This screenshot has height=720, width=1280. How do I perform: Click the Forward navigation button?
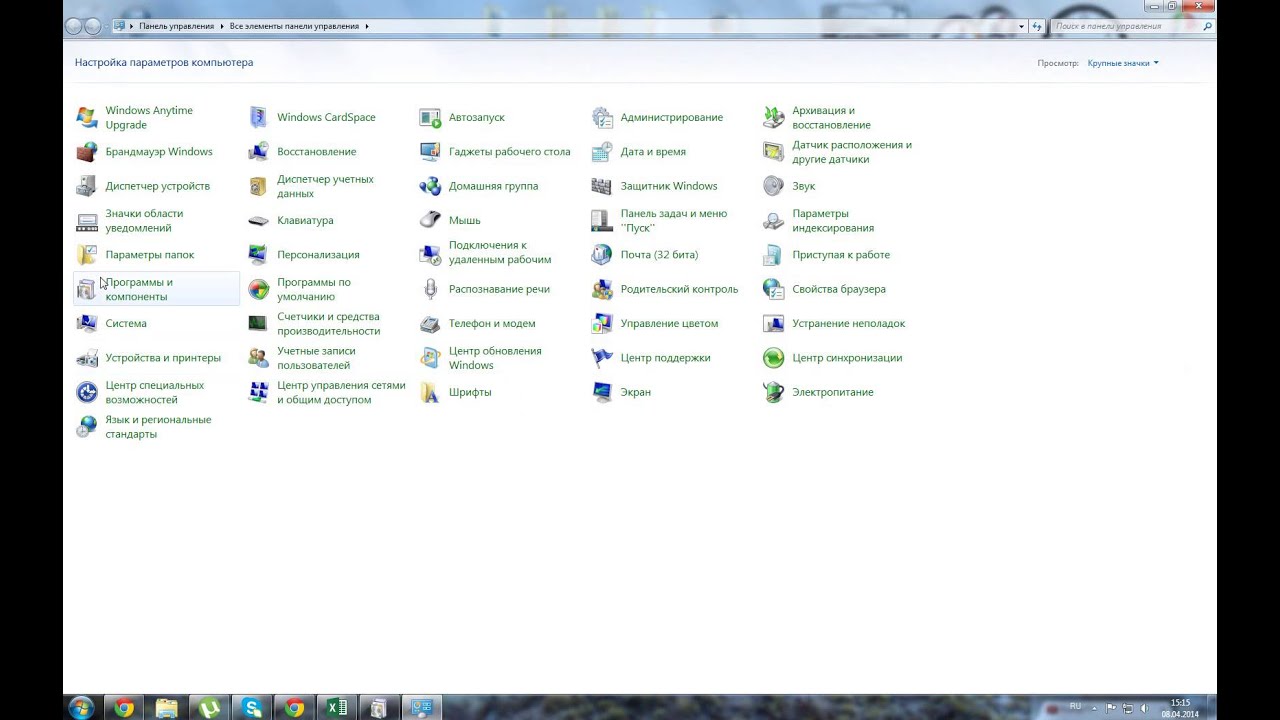[93, 26]
